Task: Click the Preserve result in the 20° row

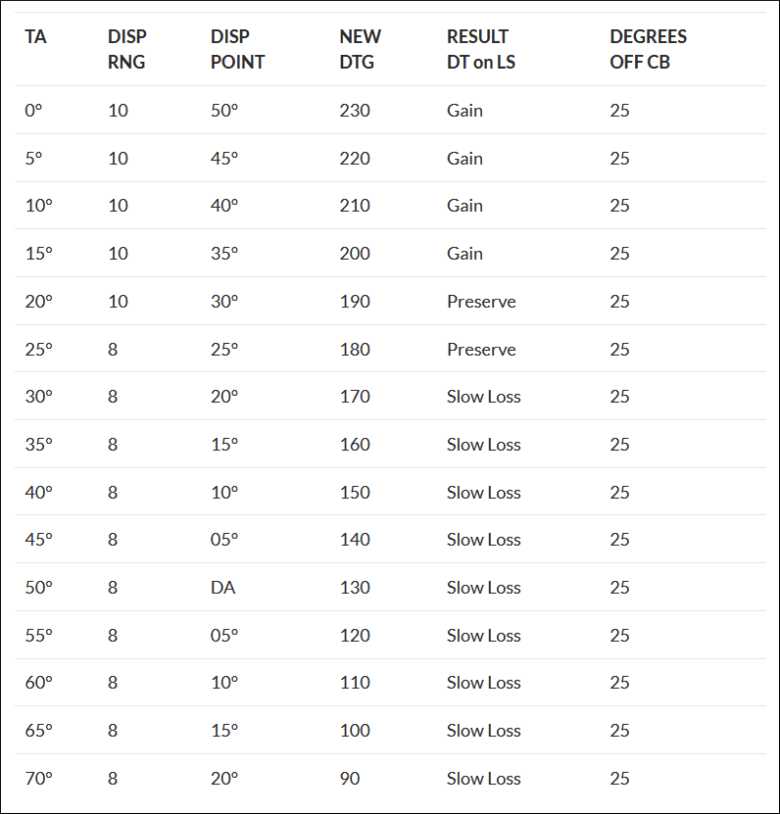Action: point(481,301)
